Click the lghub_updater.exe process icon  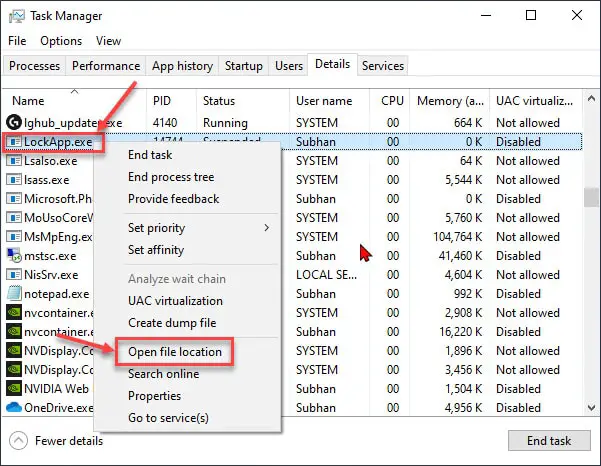click(x=14, y=123)
